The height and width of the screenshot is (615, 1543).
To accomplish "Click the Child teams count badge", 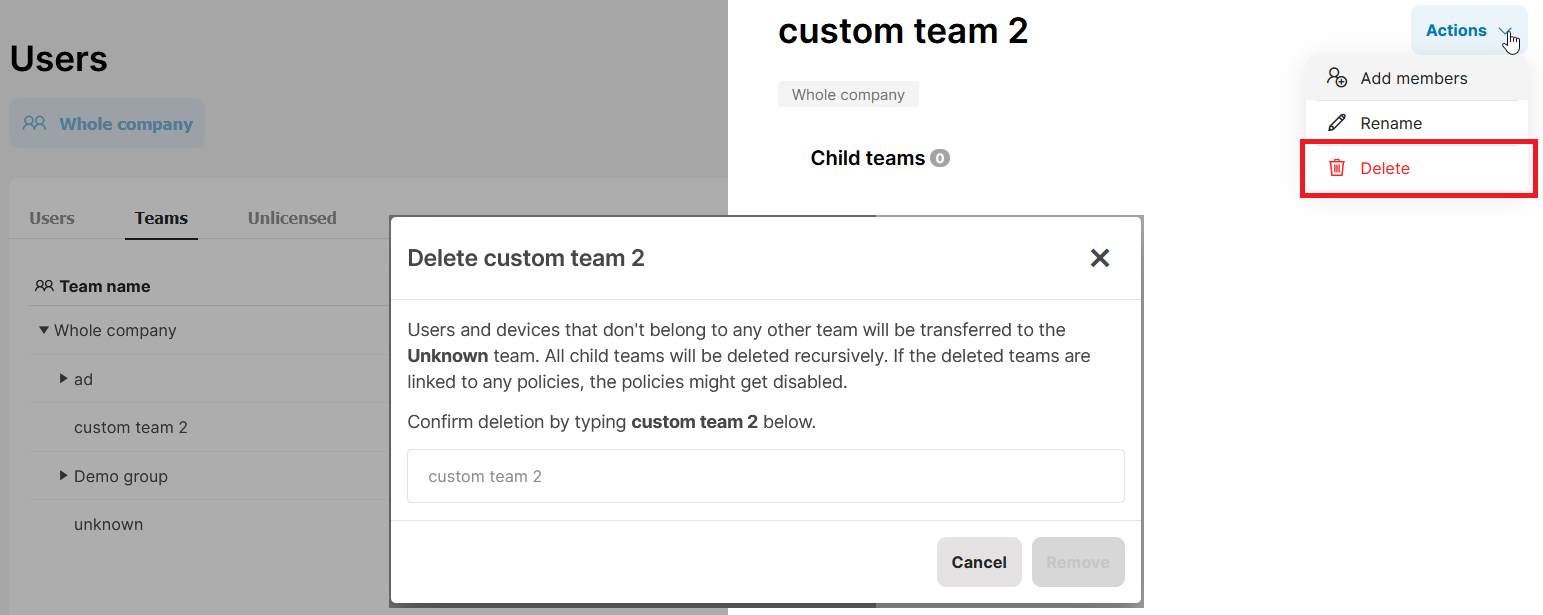I will (x=940, y=158).
